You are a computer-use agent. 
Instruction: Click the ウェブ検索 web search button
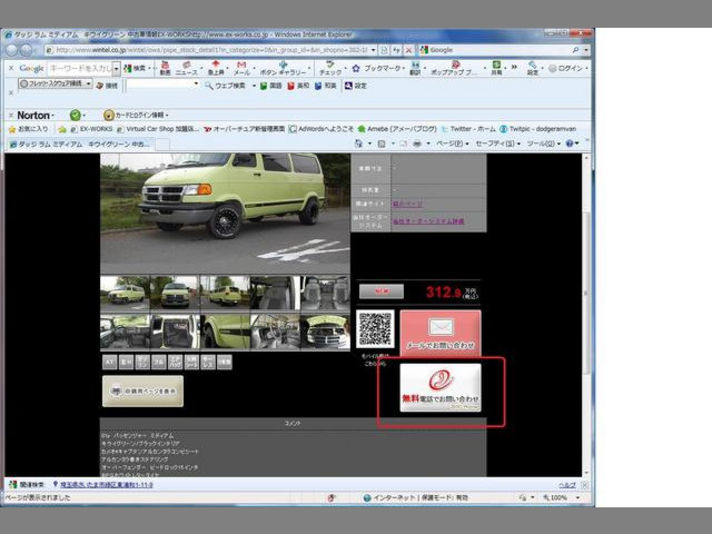(x=225, y=85)
